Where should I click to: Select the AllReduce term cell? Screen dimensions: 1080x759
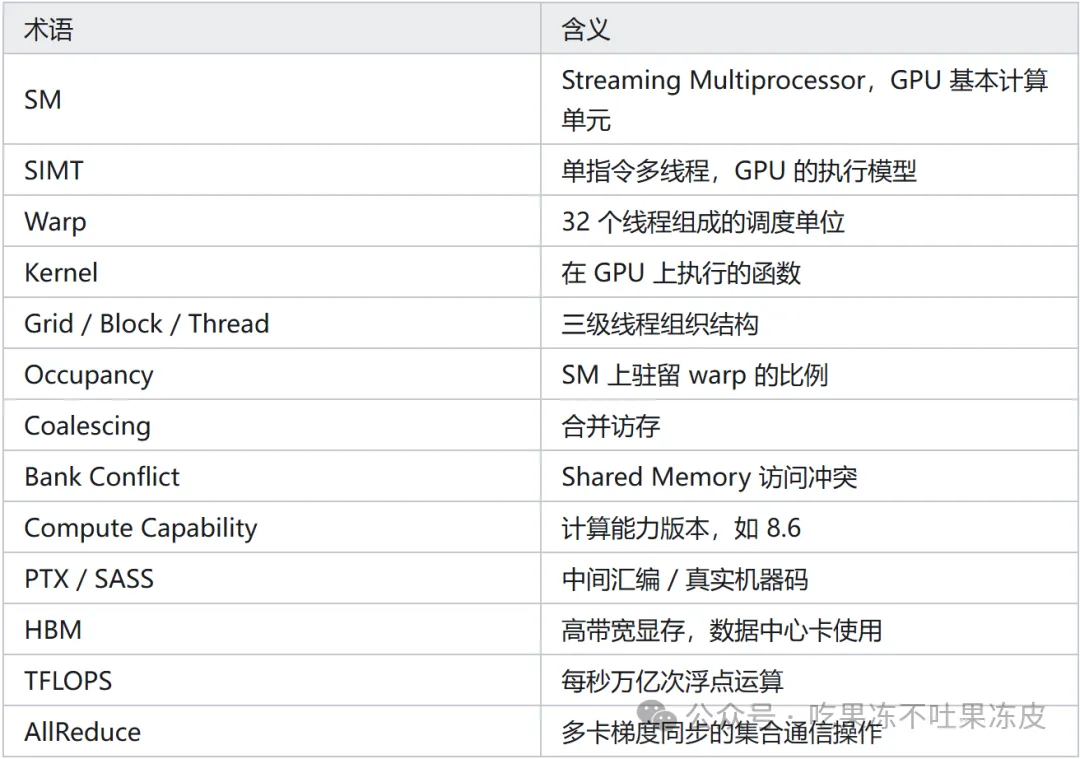(x=272, y=731)
